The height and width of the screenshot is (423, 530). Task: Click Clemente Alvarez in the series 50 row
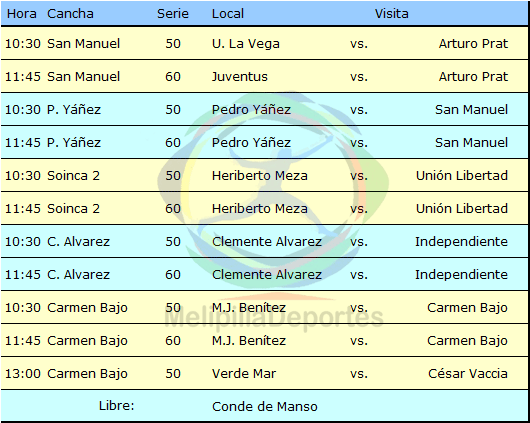click(267, 242)
